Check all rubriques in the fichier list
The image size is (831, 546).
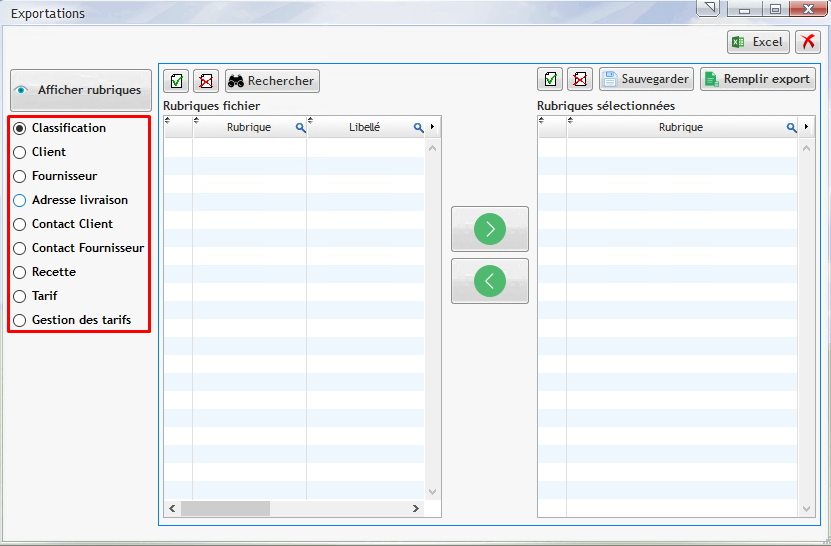pos(176,80)
